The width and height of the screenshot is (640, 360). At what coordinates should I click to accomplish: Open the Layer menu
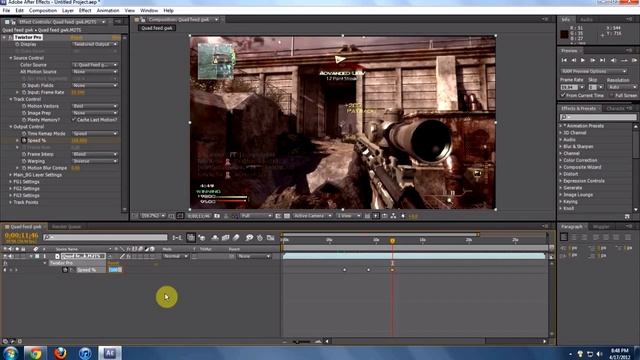click(x=68, y=11)
